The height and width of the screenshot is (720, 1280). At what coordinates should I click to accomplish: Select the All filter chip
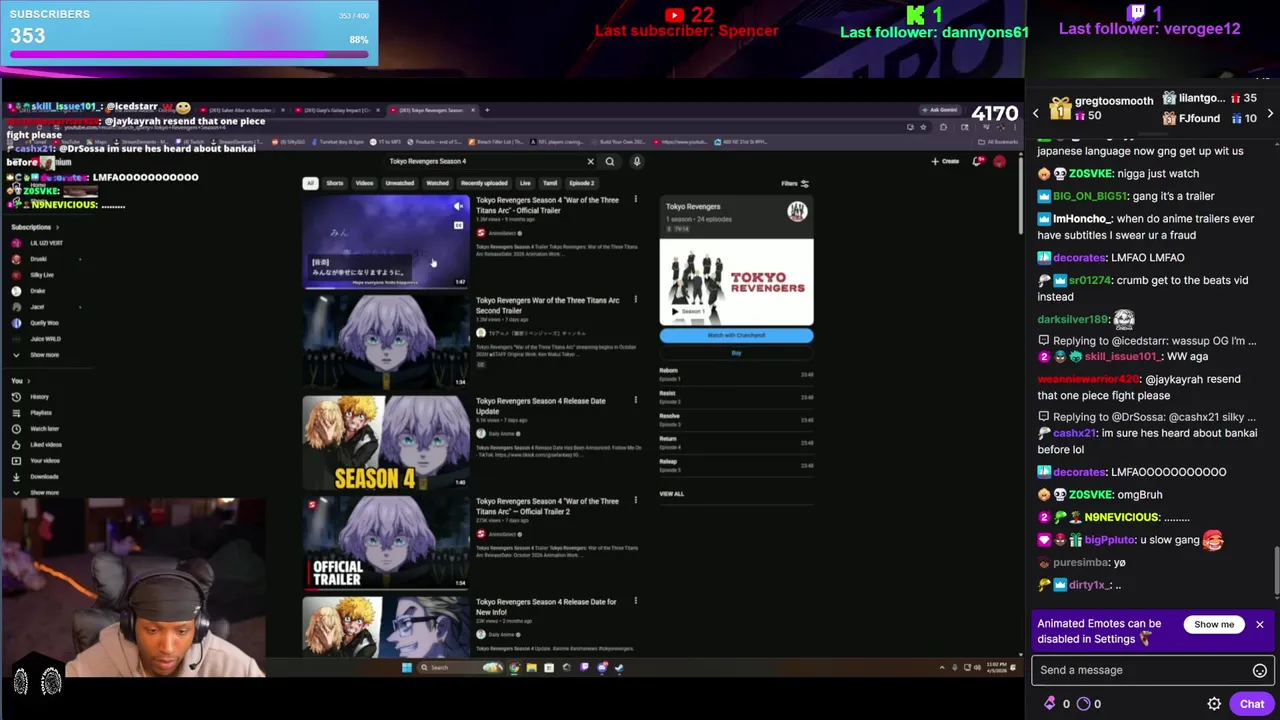pos(310,183)
